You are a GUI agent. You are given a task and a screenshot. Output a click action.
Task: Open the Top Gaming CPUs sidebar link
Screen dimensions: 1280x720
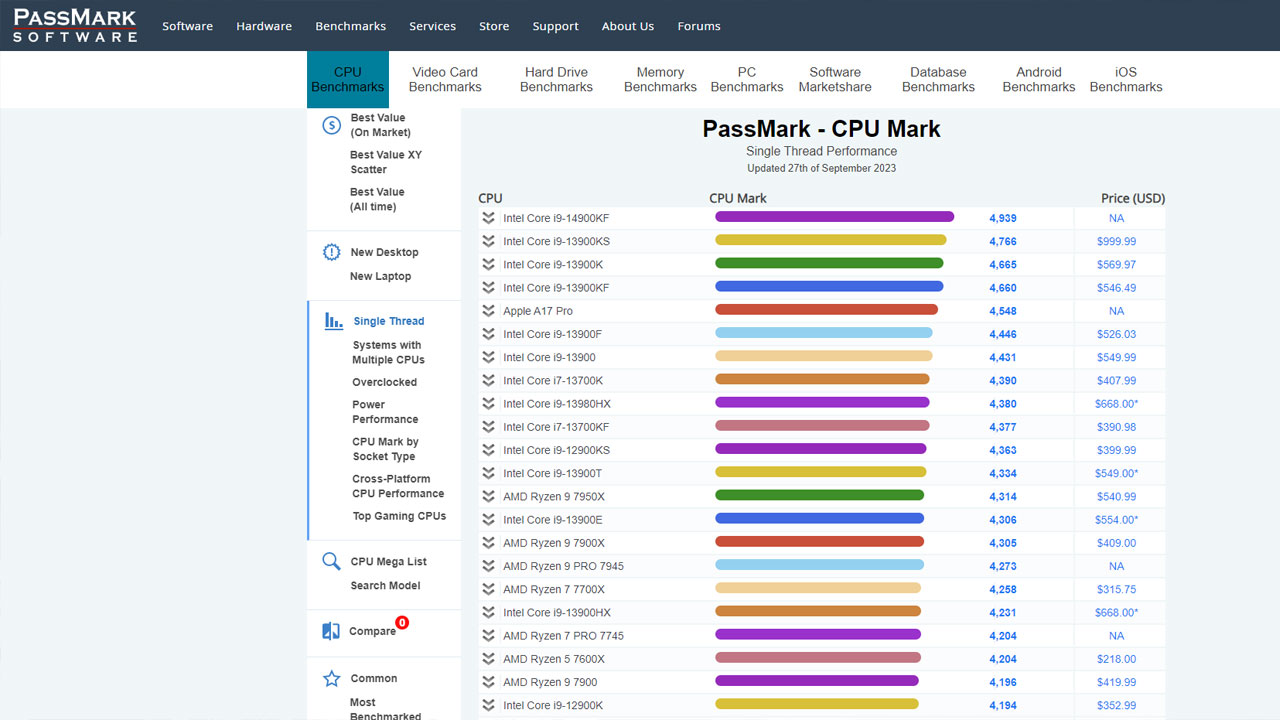point(399,516)
